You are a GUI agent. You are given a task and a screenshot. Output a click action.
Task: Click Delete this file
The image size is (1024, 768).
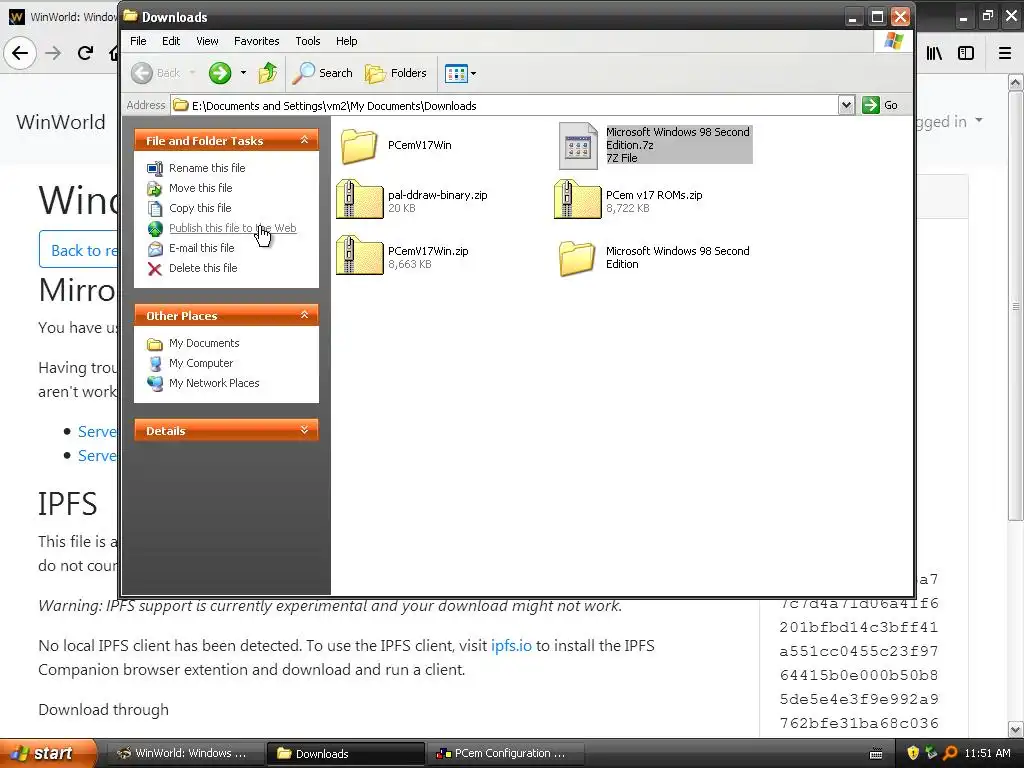[203, 268]
